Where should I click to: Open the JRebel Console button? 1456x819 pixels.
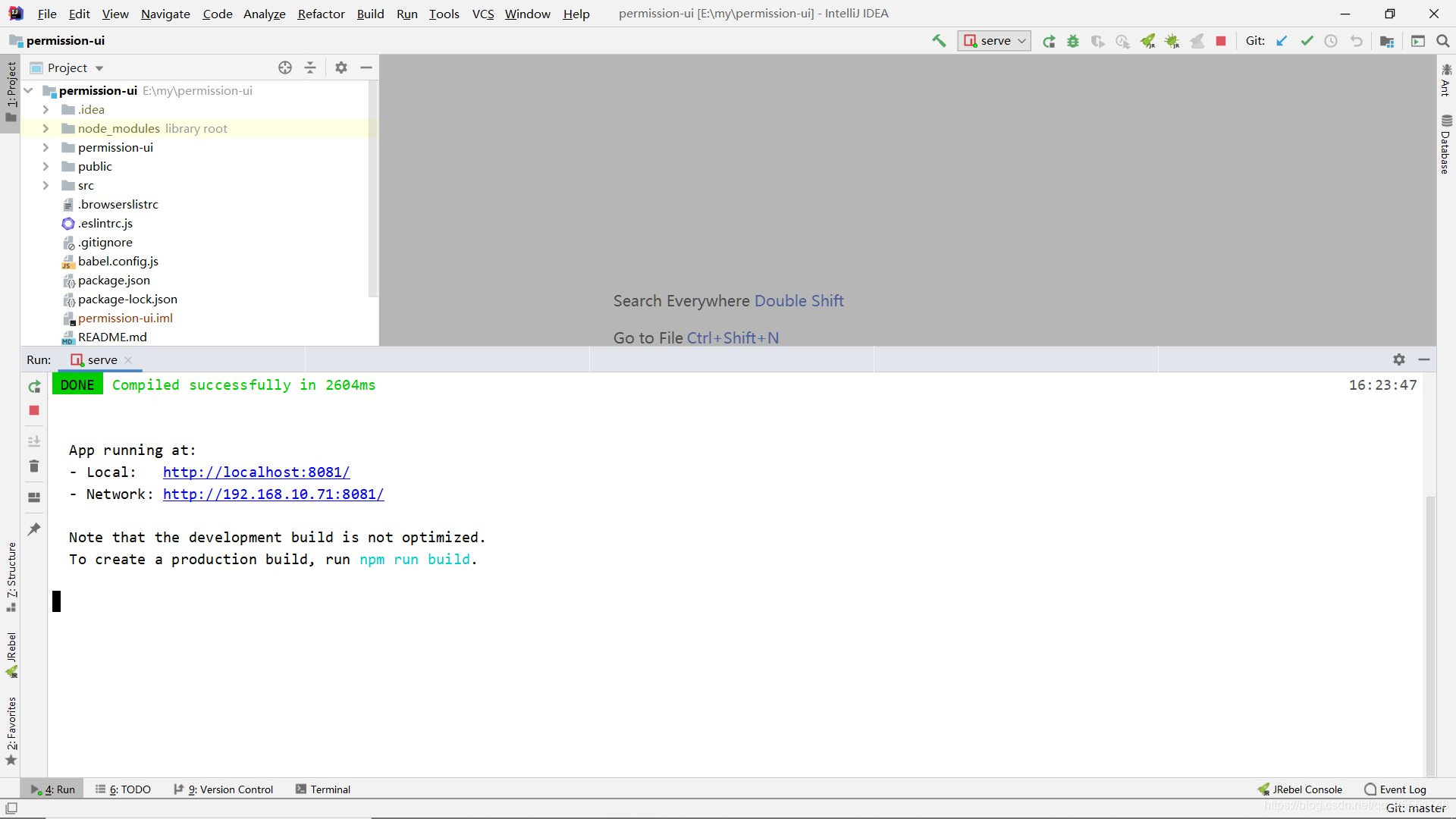(x=1300, y=789)
